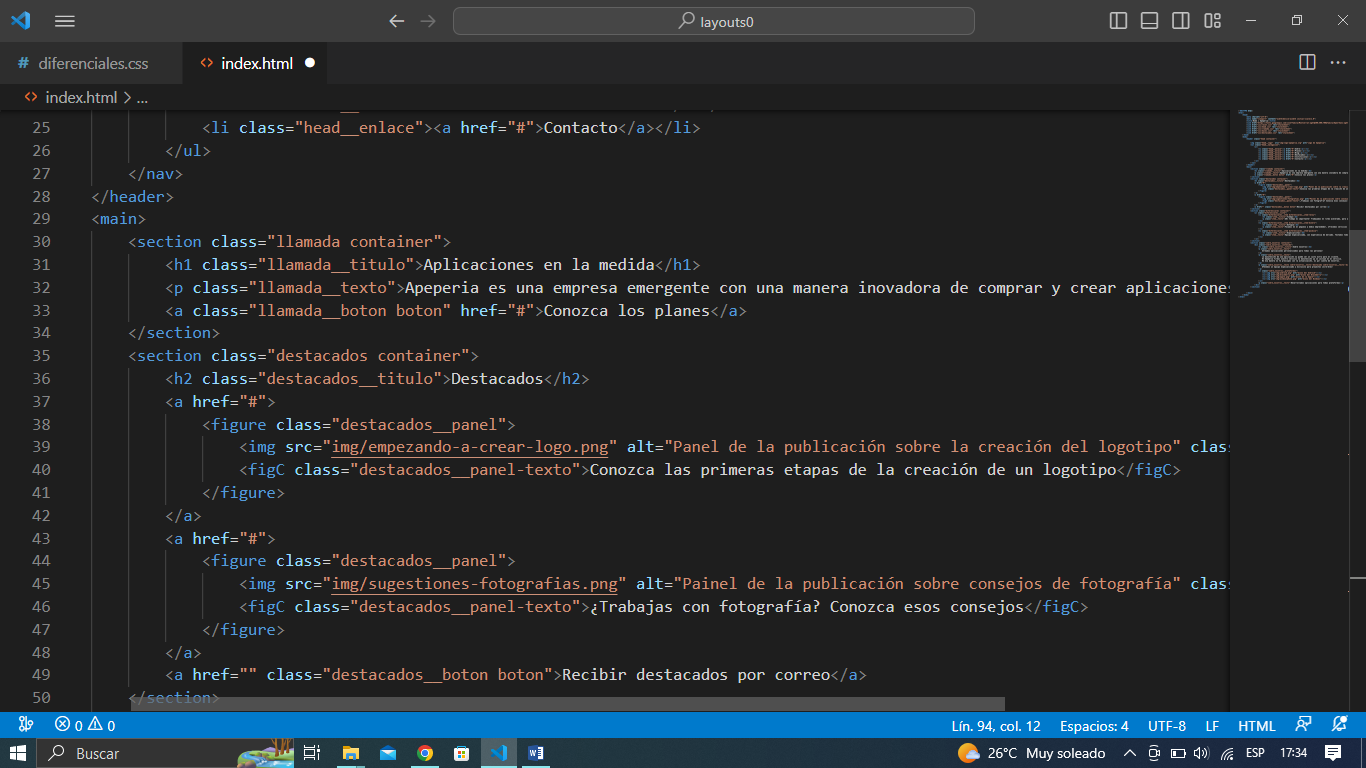The height and width of the screenshot is (768, 1366).
Task: Open the Windows action center notifications
Action: click(1333, 753)
